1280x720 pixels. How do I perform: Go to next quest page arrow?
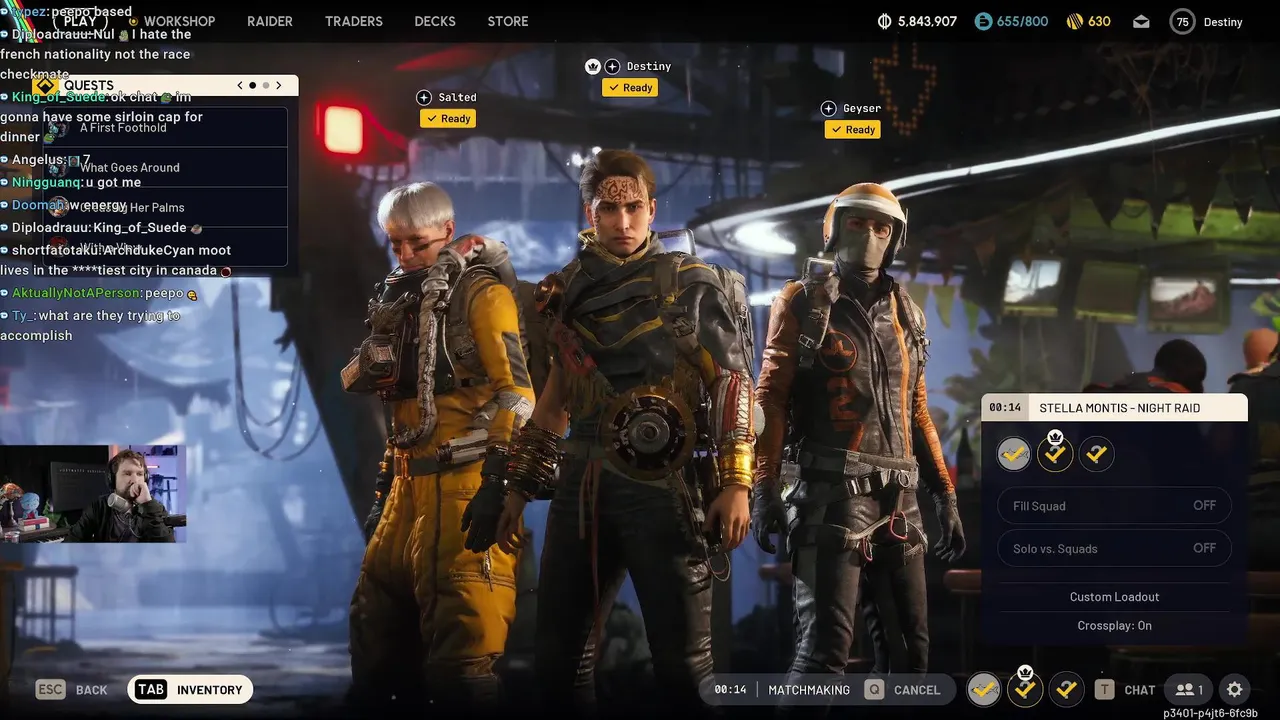279,85
